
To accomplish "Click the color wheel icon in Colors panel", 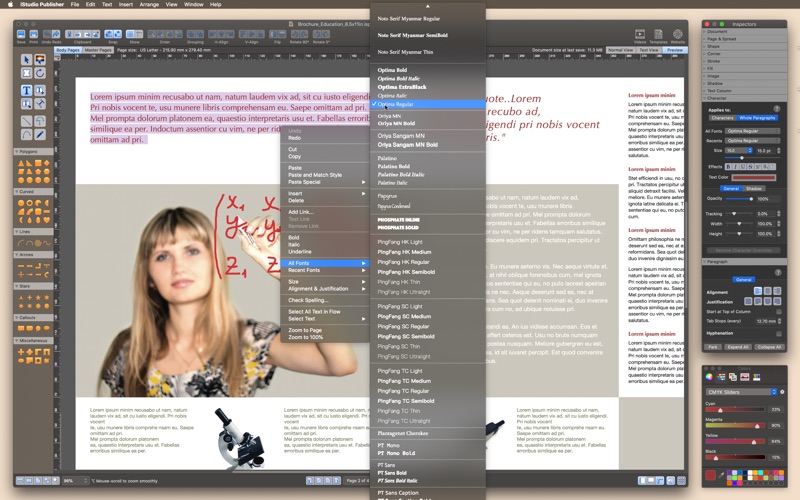I will click(709, 377).
